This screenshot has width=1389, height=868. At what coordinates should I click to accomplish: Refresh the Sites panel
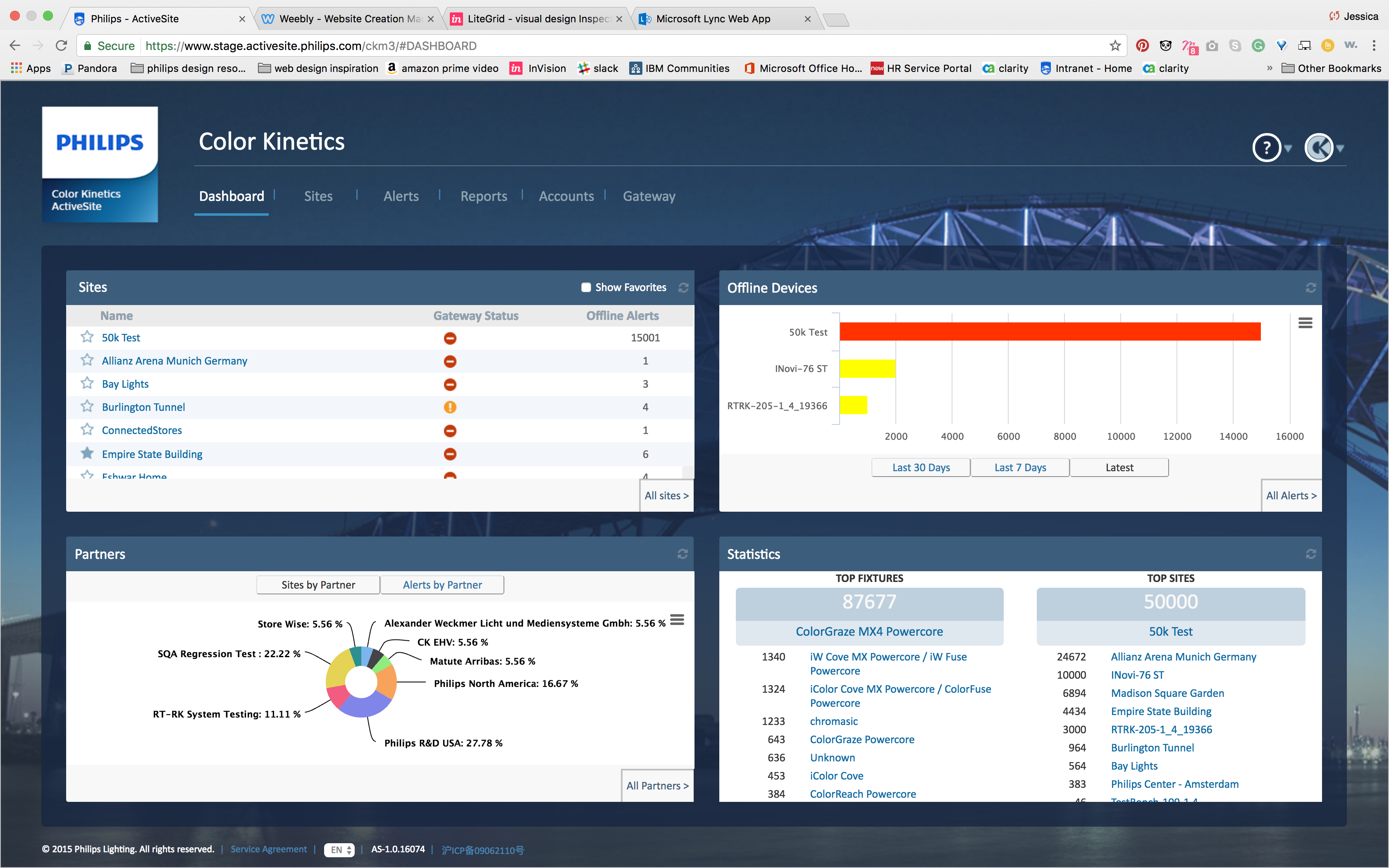click(x=683, y=288)
